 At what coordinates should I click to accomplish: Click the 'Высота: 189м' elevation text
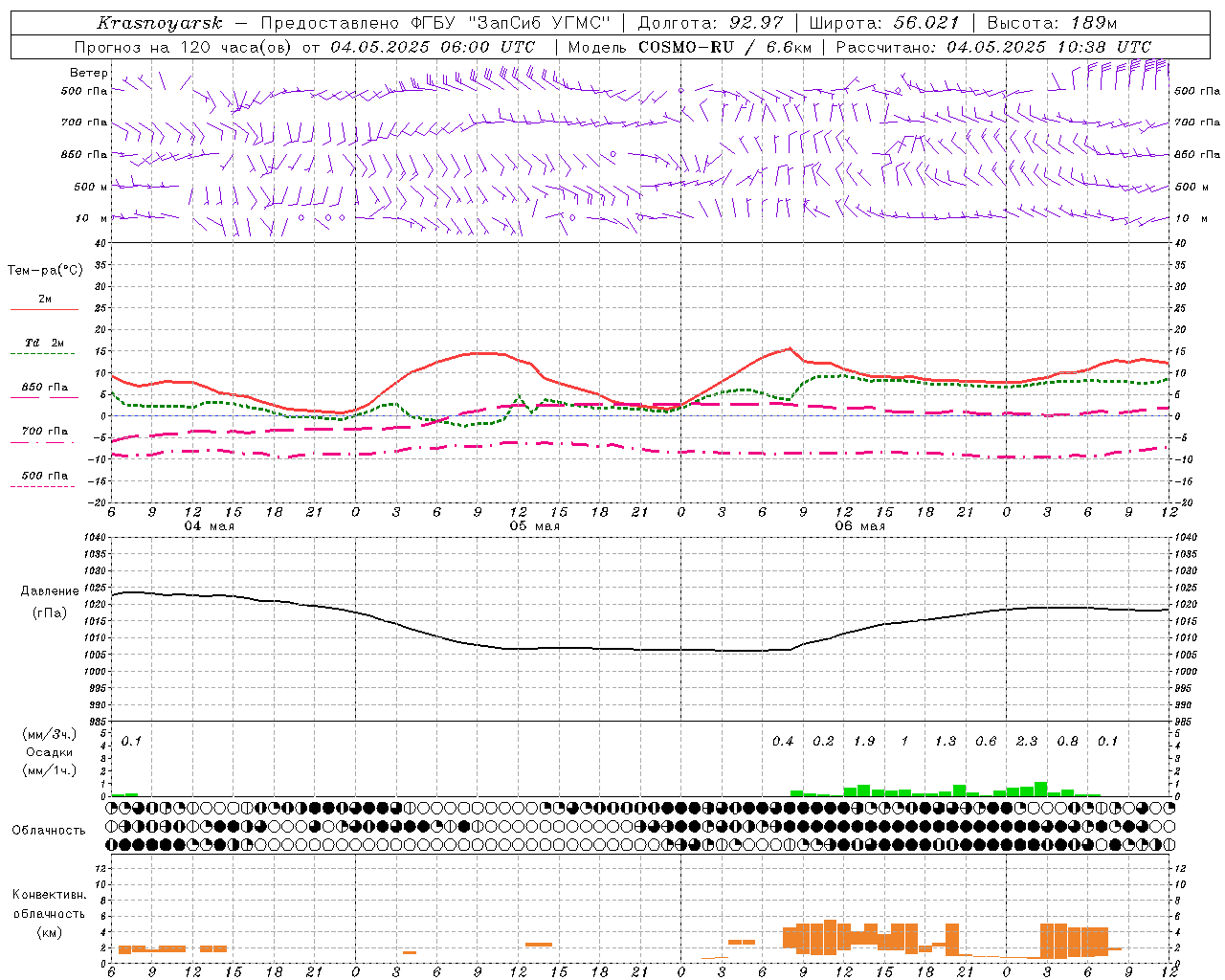pyautogui.click(x=1052, y=23)
